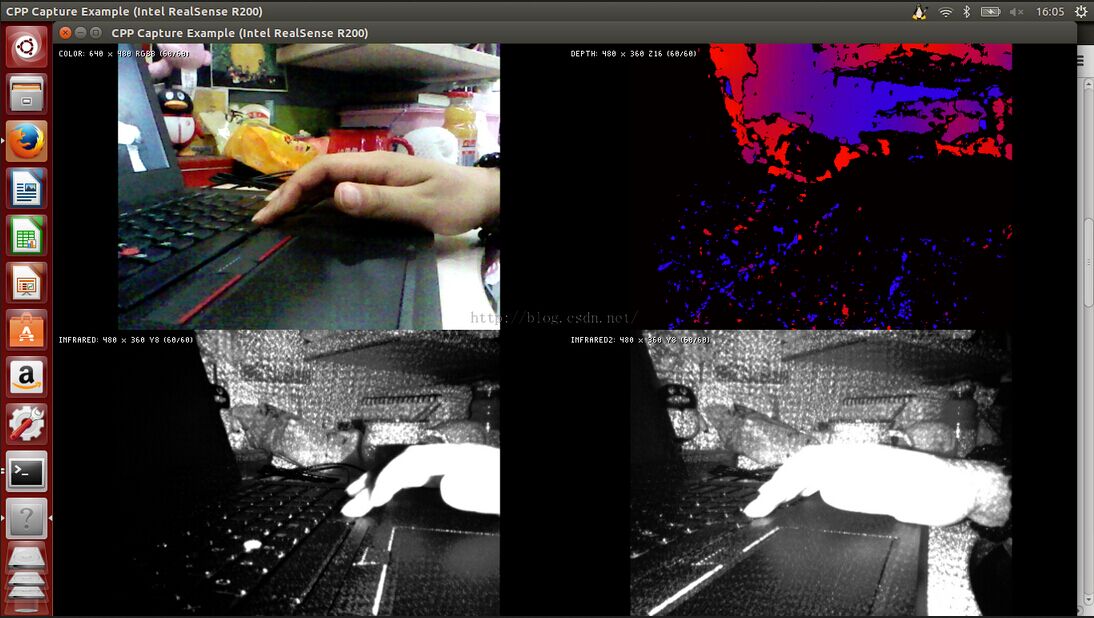Open the Ubuntu Dash search launcher

click(27, 47)
